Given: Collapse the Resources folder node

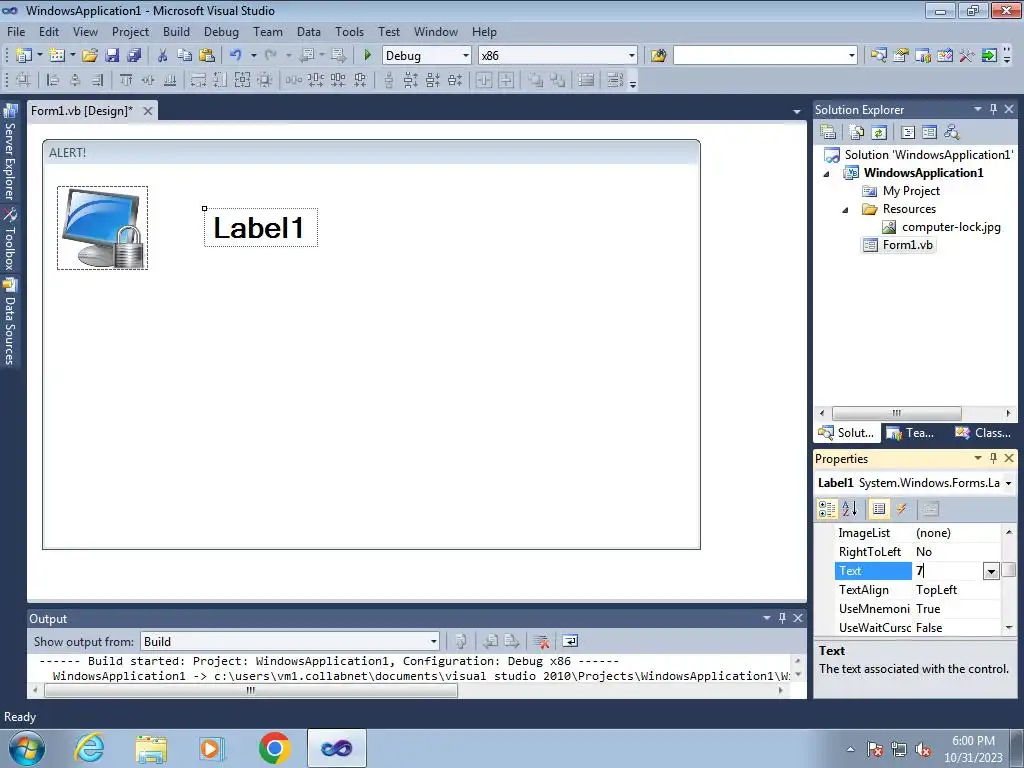Looking at the screenshot, I should [845, 210].
